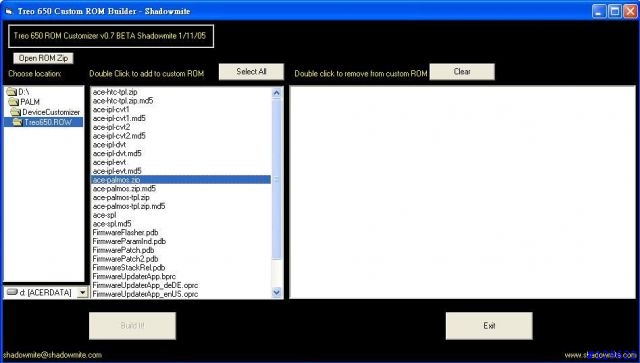This screenshot has height=363, width=640.
Task: Maximize the ROM Builder window
Action: (x=615, y=11)
